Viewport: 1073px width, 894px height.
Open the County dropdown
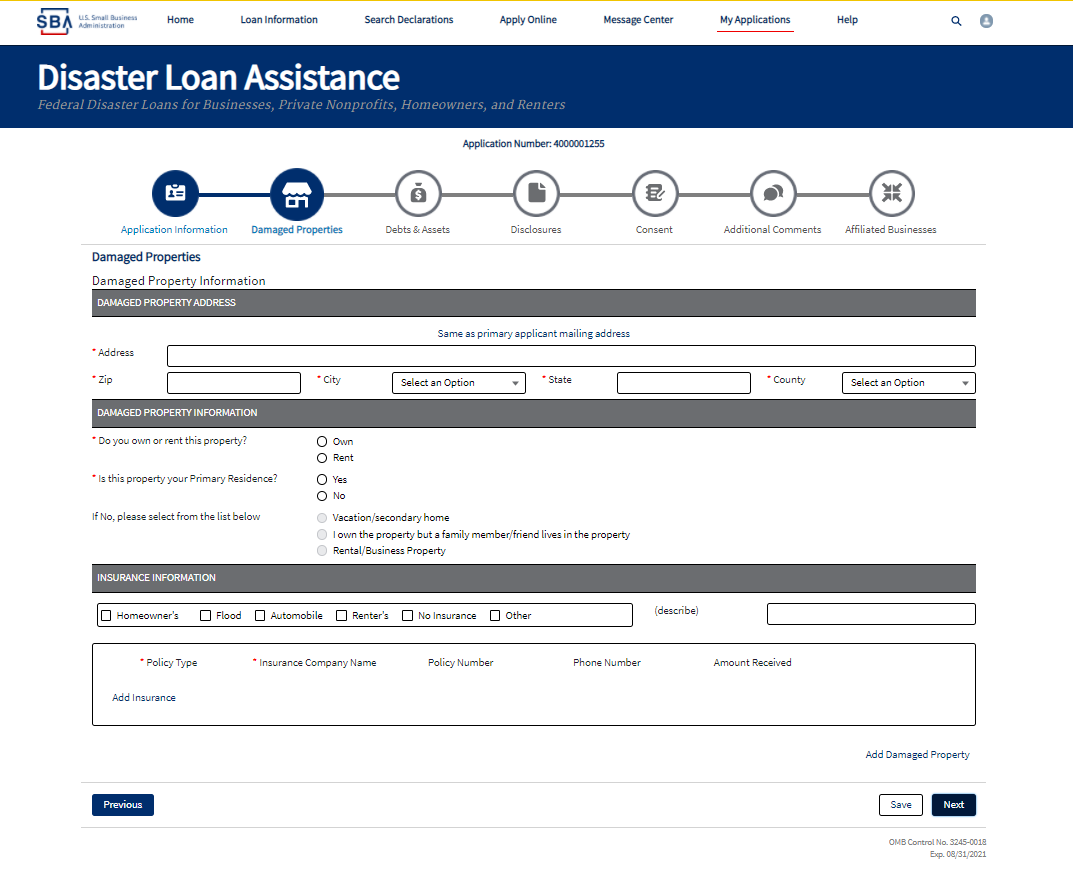[x=908, y=383]
